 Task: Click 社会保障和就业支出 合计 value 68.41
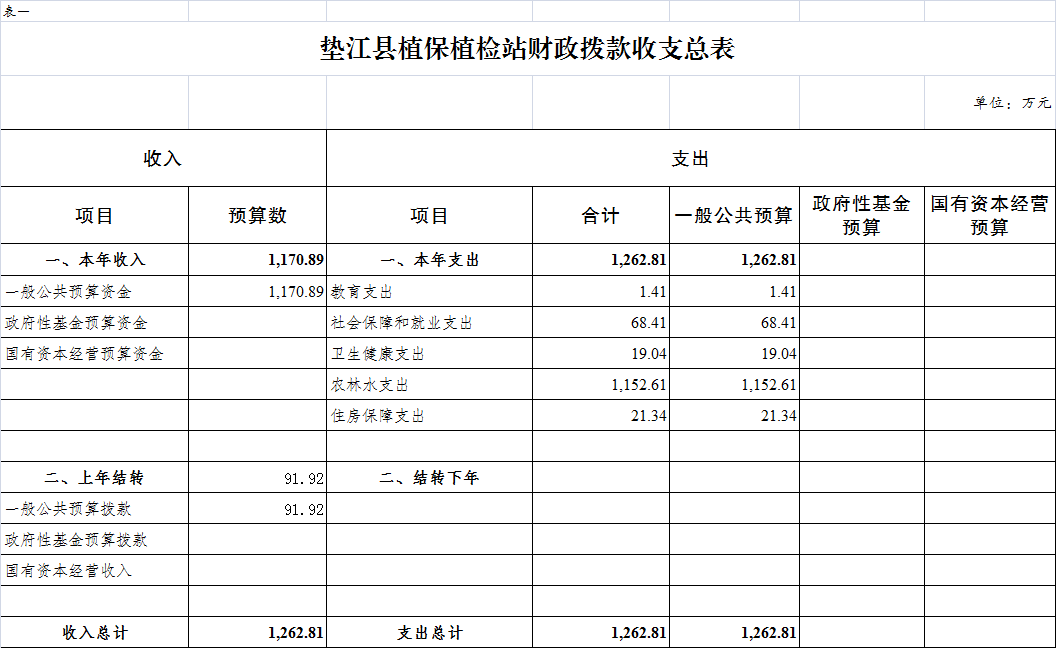649,323
